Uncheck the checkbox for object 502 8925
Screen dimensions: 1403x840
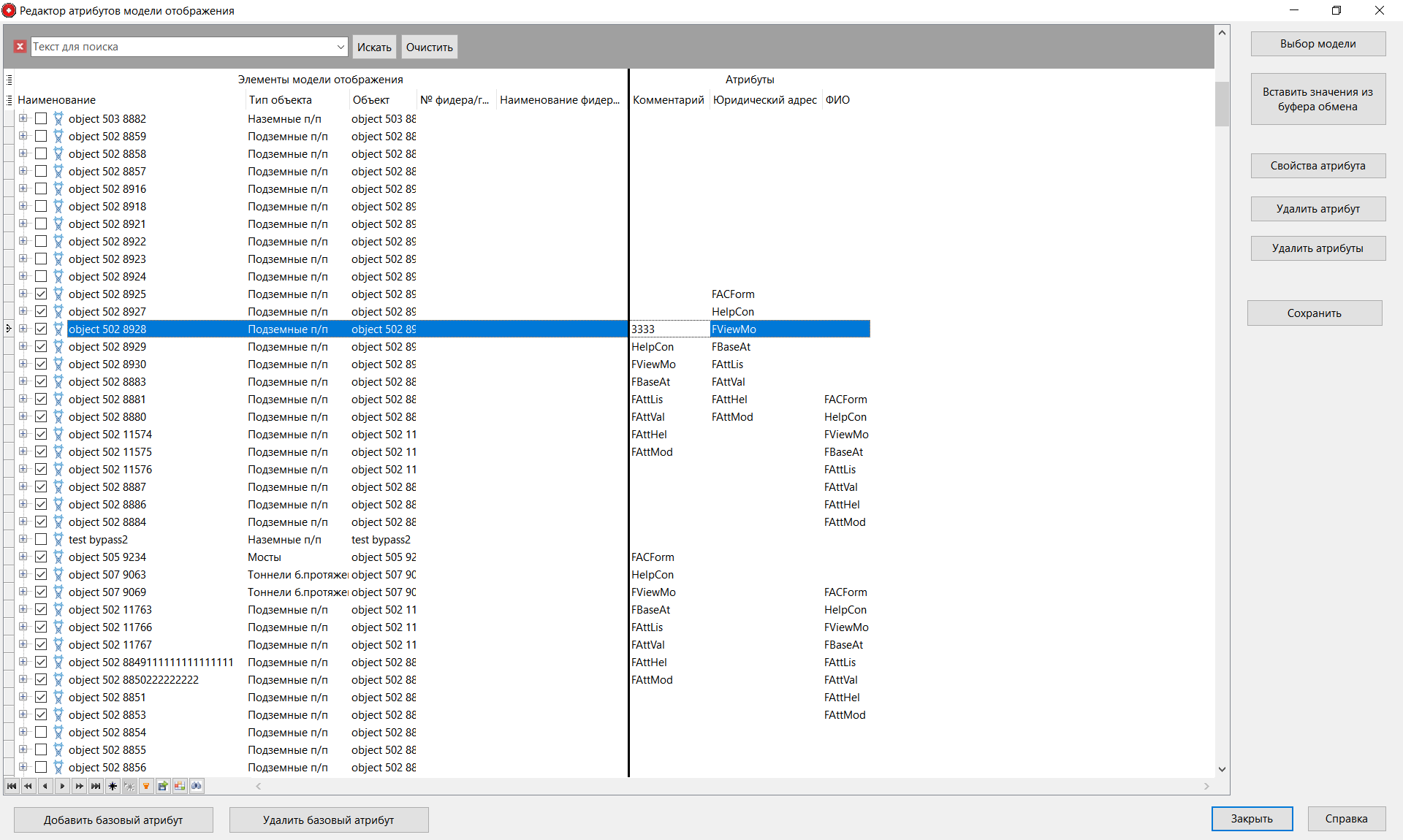tap(42, 294)
